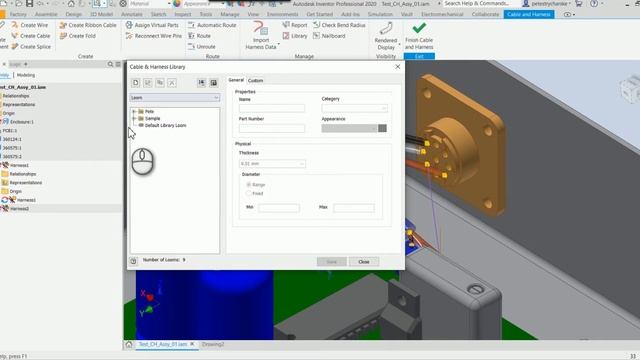
Task: Switch to the General tab
Action: tap(236, 80)
